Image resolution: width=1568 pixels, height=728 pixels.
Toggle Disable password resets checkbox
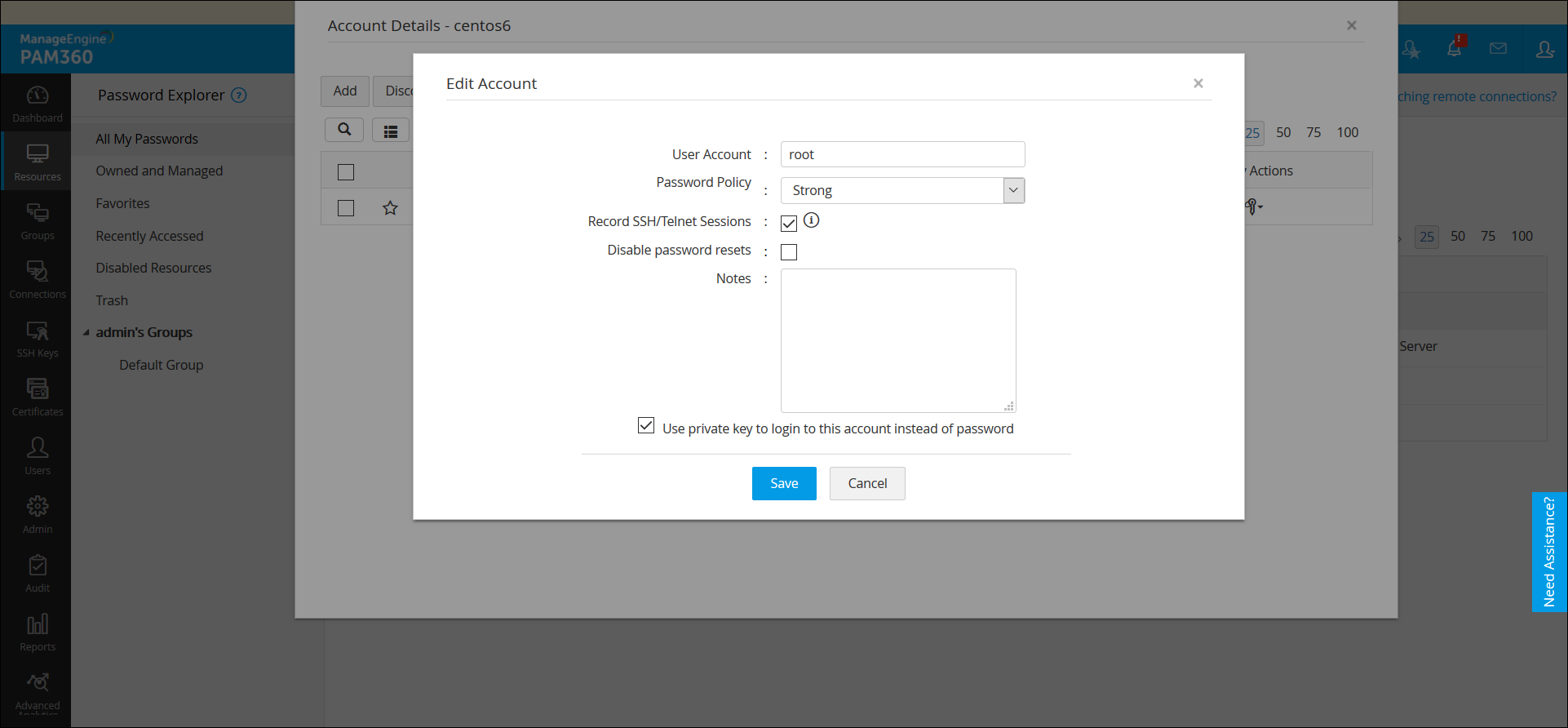789,252
